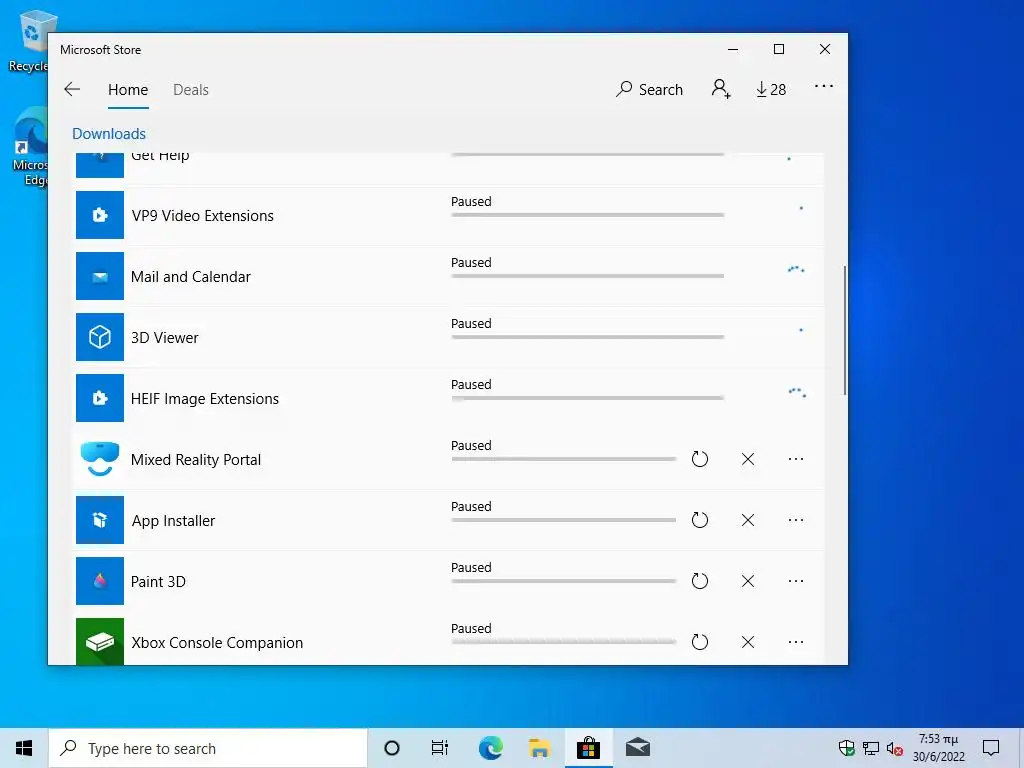Open Task View on the taskbar

[440, 748]
